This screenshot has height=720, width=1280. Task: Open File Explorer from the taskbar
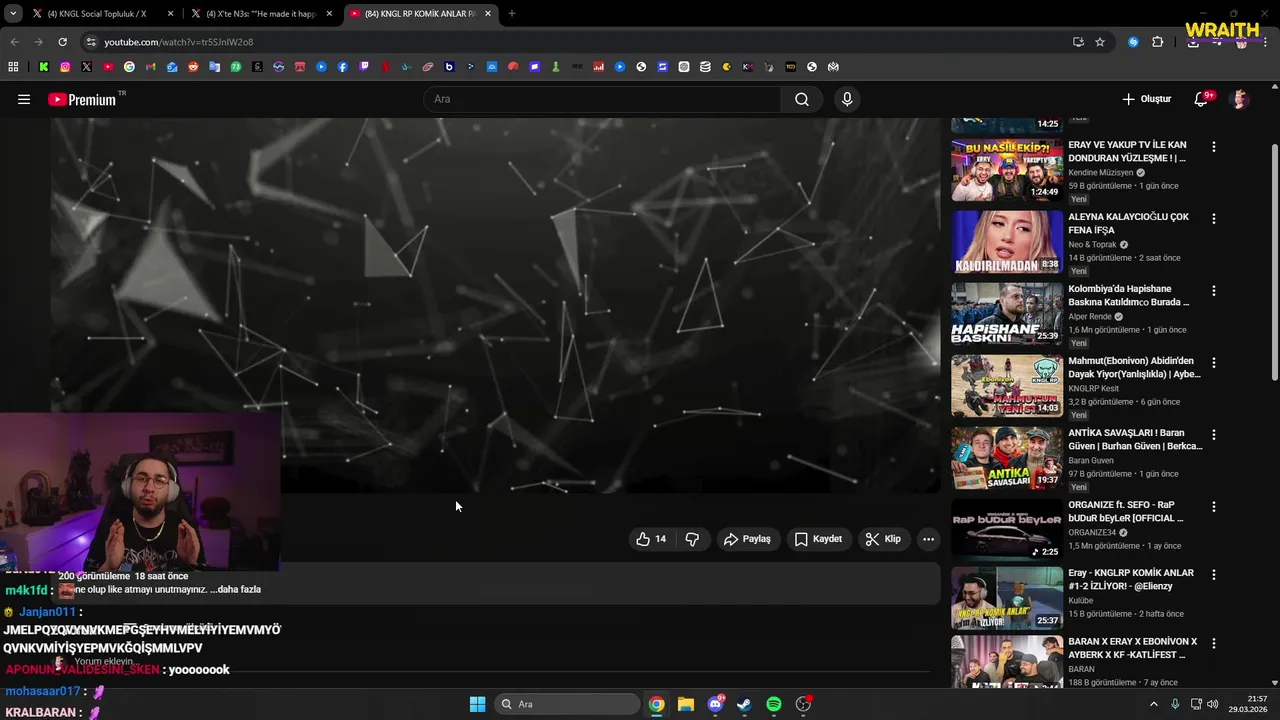(x=685, y=704)
